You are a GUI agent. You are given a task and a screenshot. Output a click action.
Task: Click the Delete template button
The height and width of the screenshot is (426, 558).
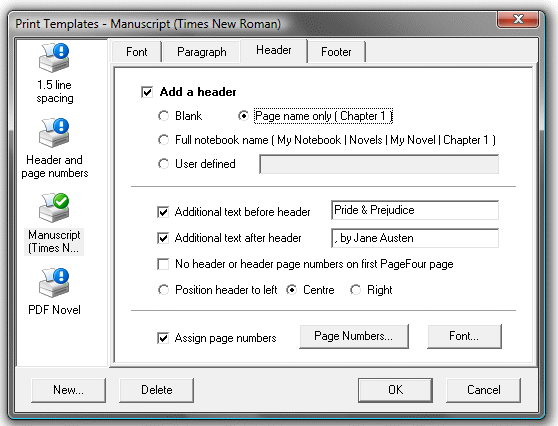point(157,390)
